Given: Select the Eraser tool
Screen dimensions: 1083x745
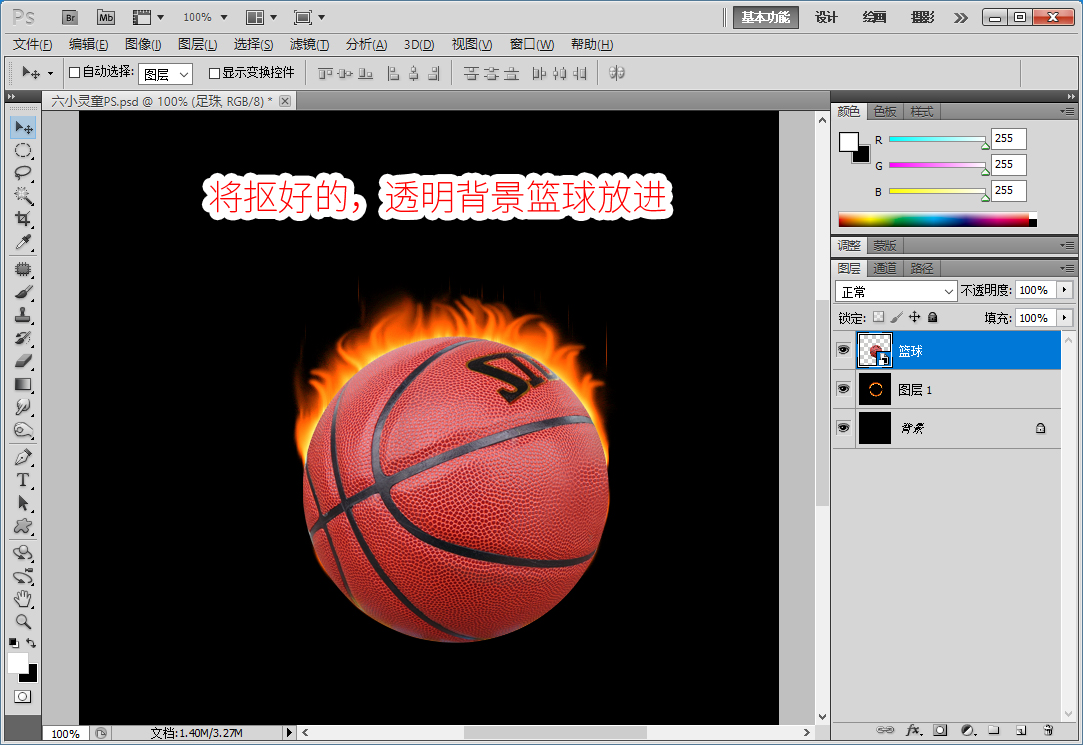Looking at the screenshot, I should point(23,360).
